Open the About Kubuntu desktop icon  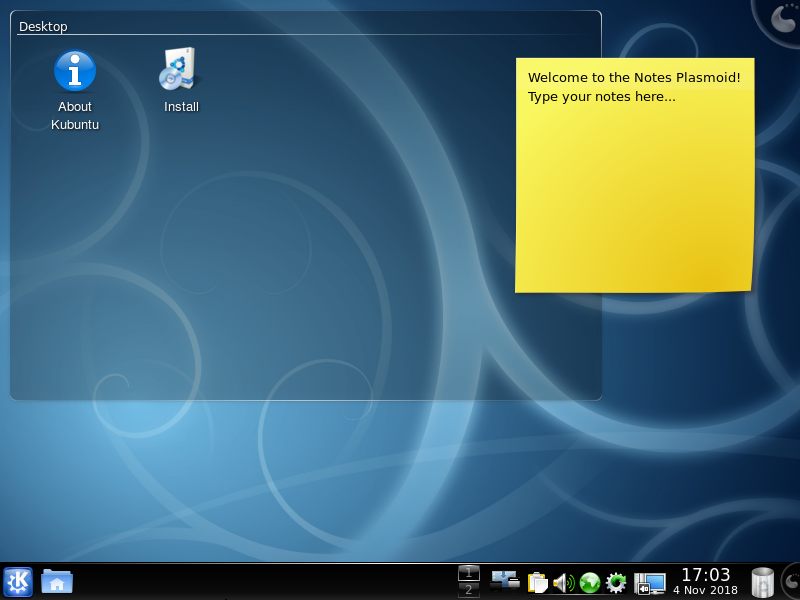pos(75,71)
